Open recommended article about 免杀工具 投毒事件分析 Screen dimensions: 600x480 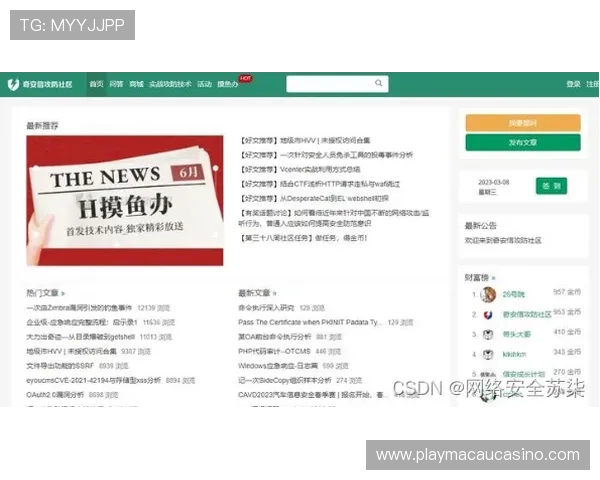coord(326,155)
